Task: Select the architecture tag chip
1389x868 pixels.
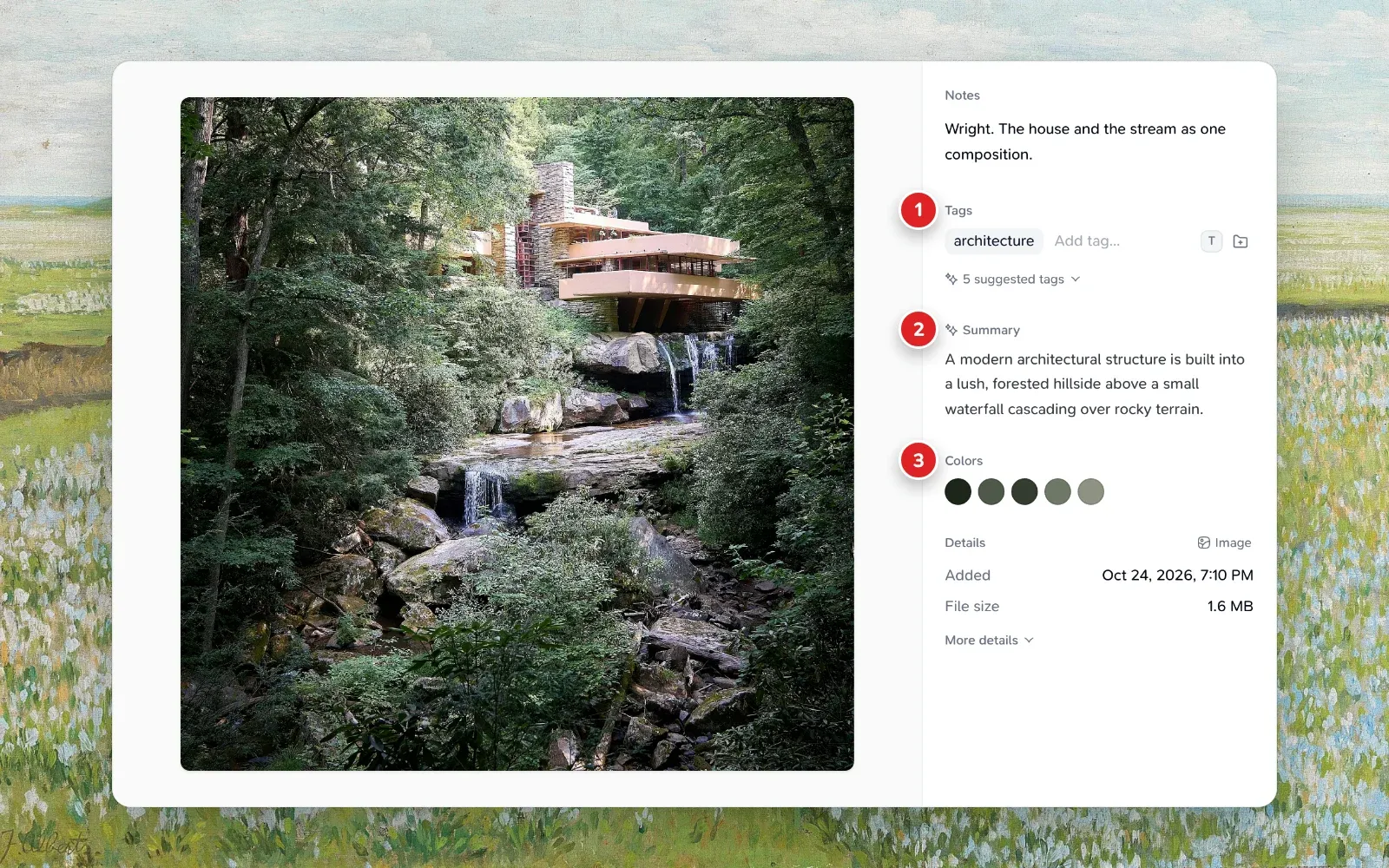Action: click(994, 241)
